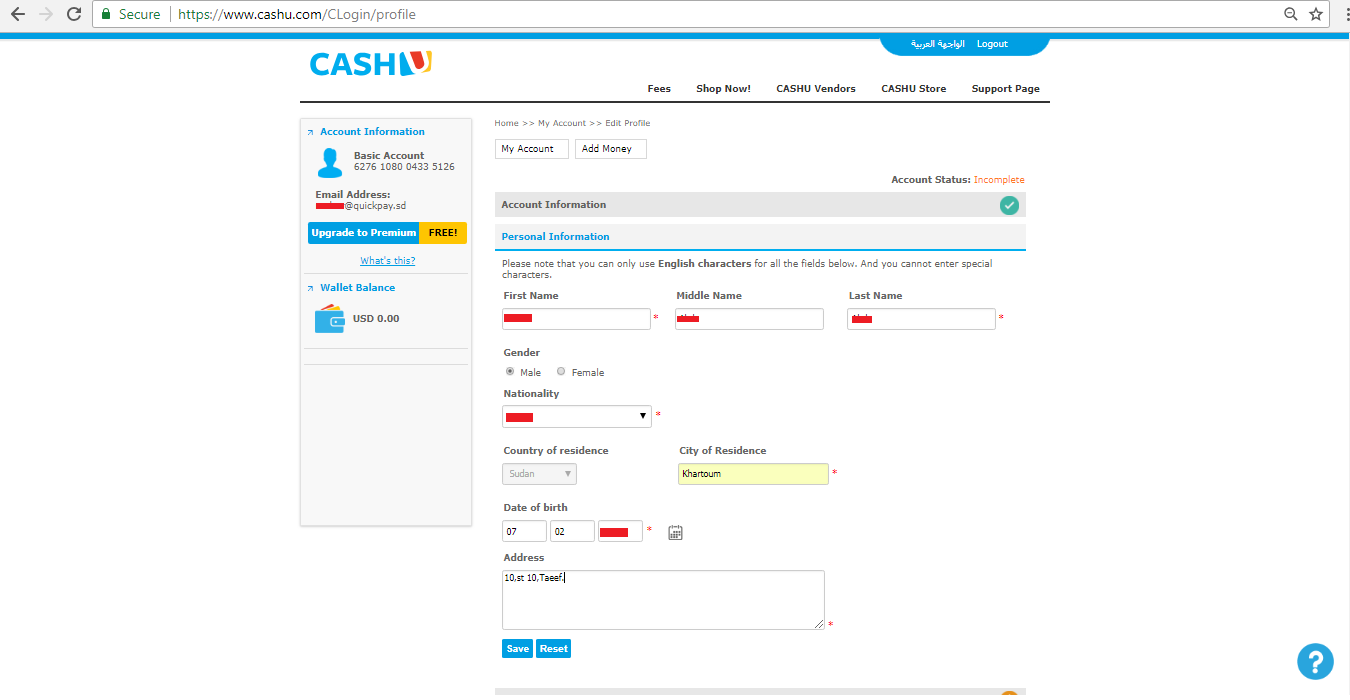Click into the City of Residence field
This screenshot has width=1350, height=700.
[753, 474]
